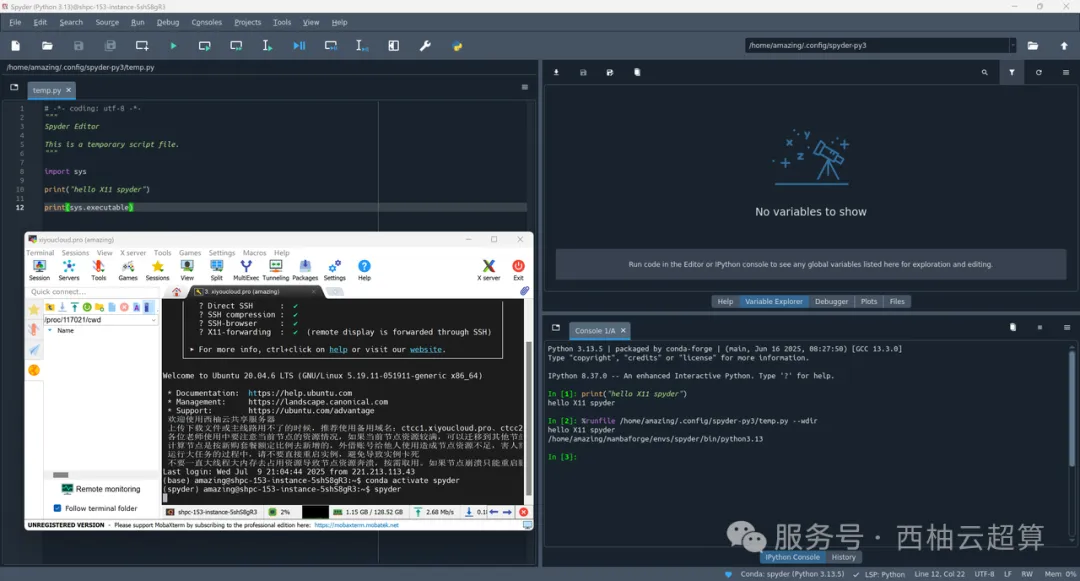Browse editor tabs icon left of temp.py

pos(14,87)
